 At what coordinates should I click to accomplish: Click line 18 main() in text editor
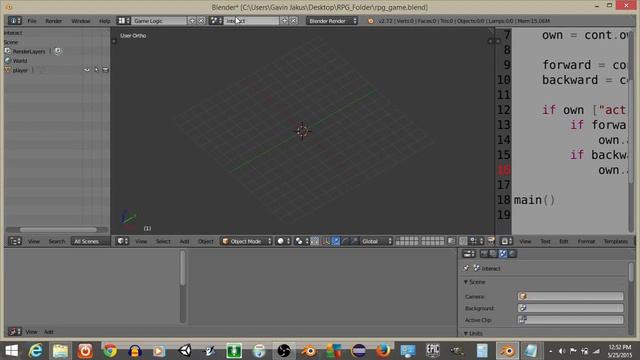click(x=534, y=200)
